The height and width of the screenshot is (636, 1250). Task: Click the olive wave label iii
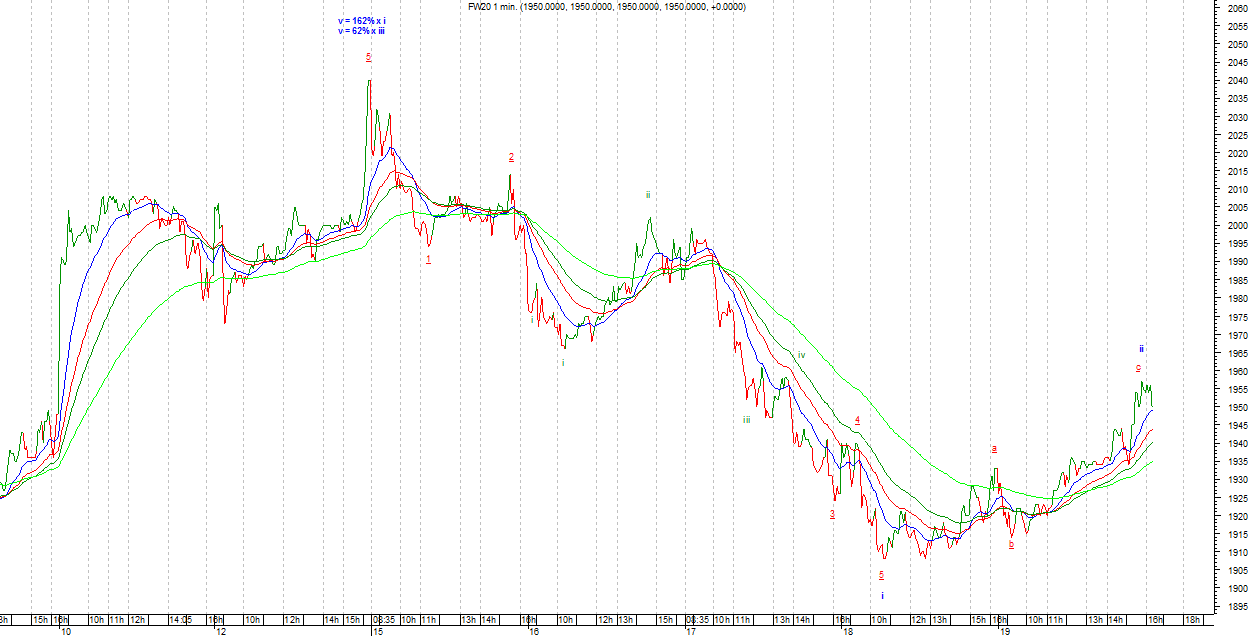tap(746, 420)
